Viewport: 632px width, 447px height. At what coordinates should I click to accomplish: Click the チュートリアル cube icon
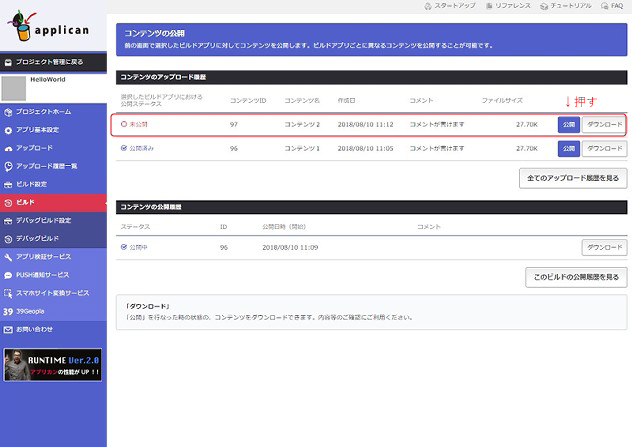[544, 6]
